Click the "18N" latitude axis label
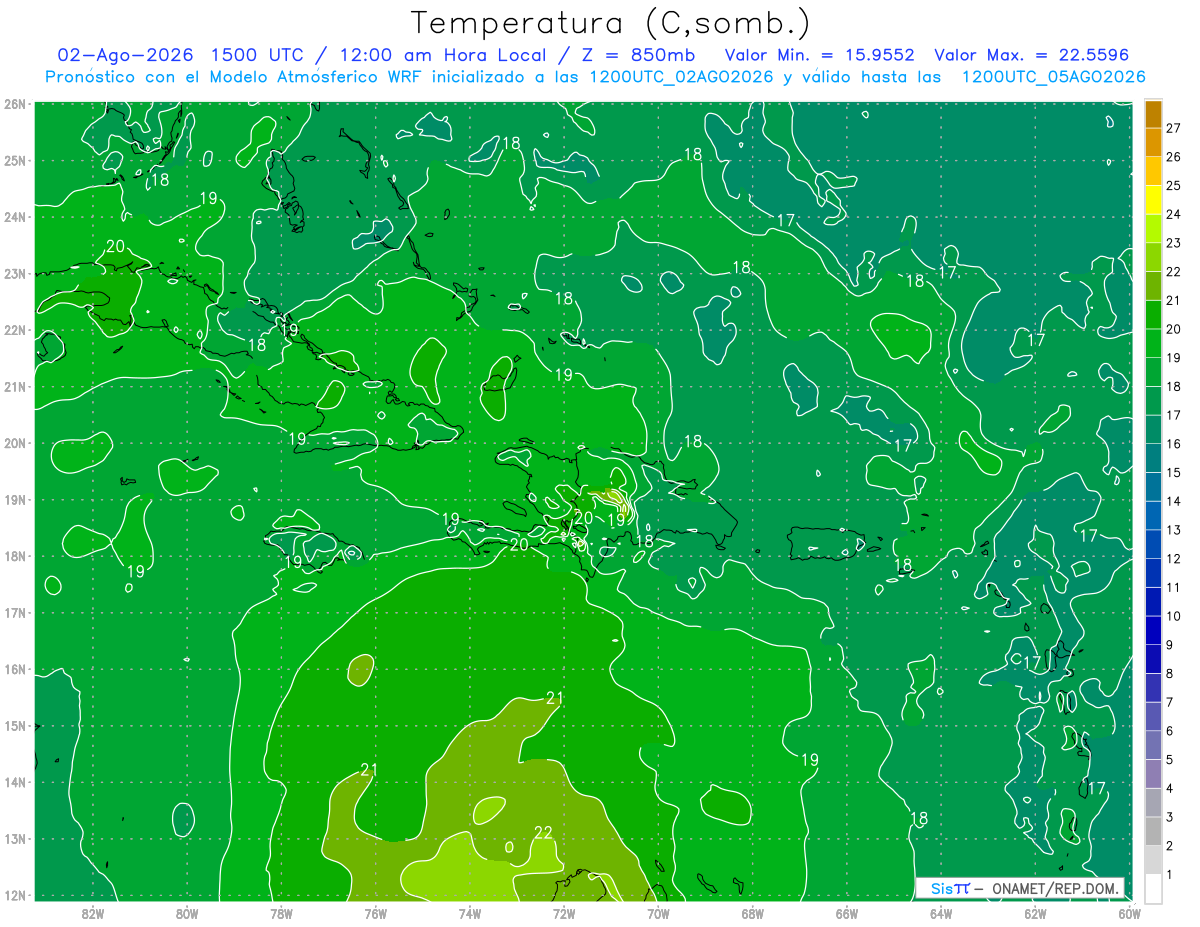The height and width of the screenshot is (927, 1200). click(x=14, y=556)
